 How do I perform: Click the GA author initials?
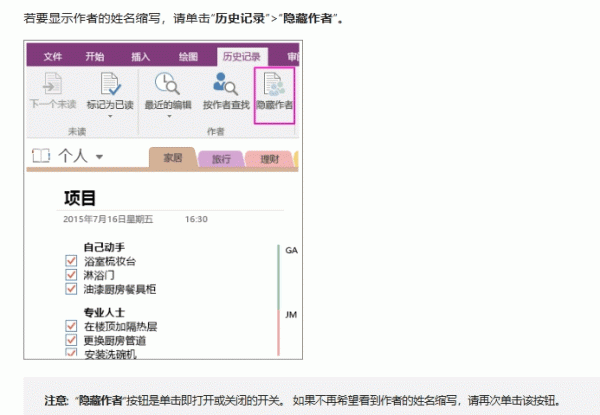[292, 251]
